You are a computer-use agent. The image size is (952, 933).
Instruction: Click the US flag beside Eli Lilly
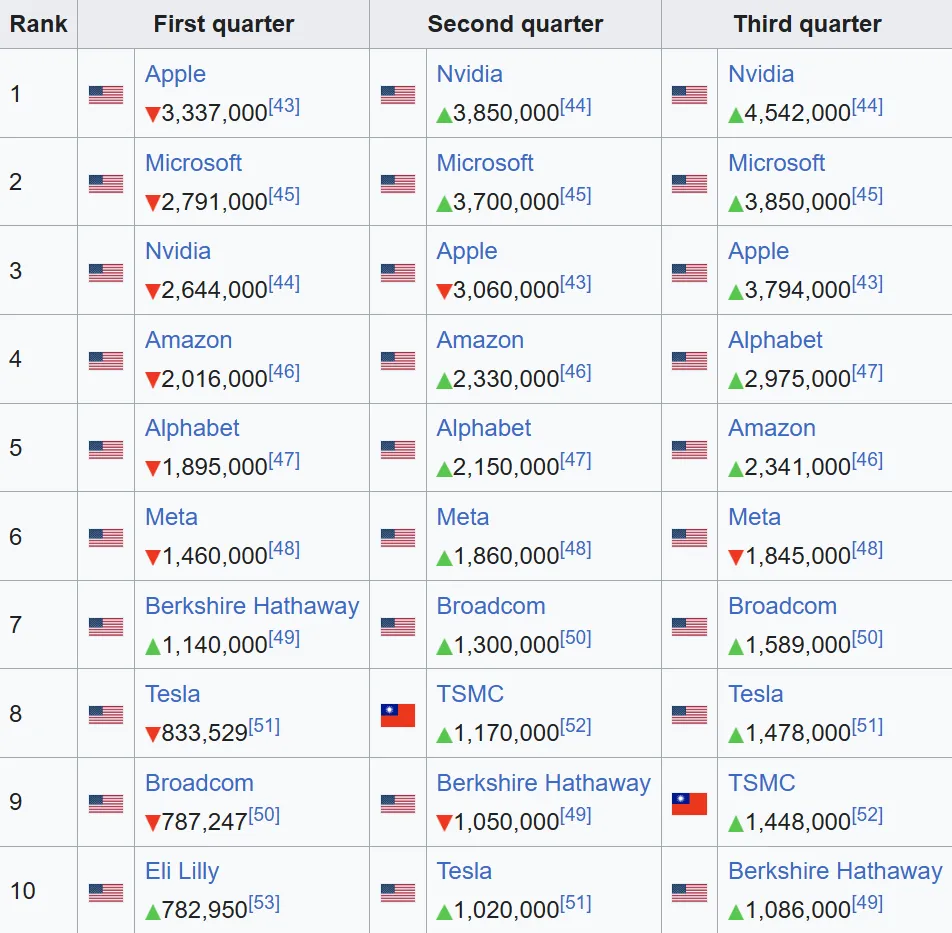pos(106,892)
